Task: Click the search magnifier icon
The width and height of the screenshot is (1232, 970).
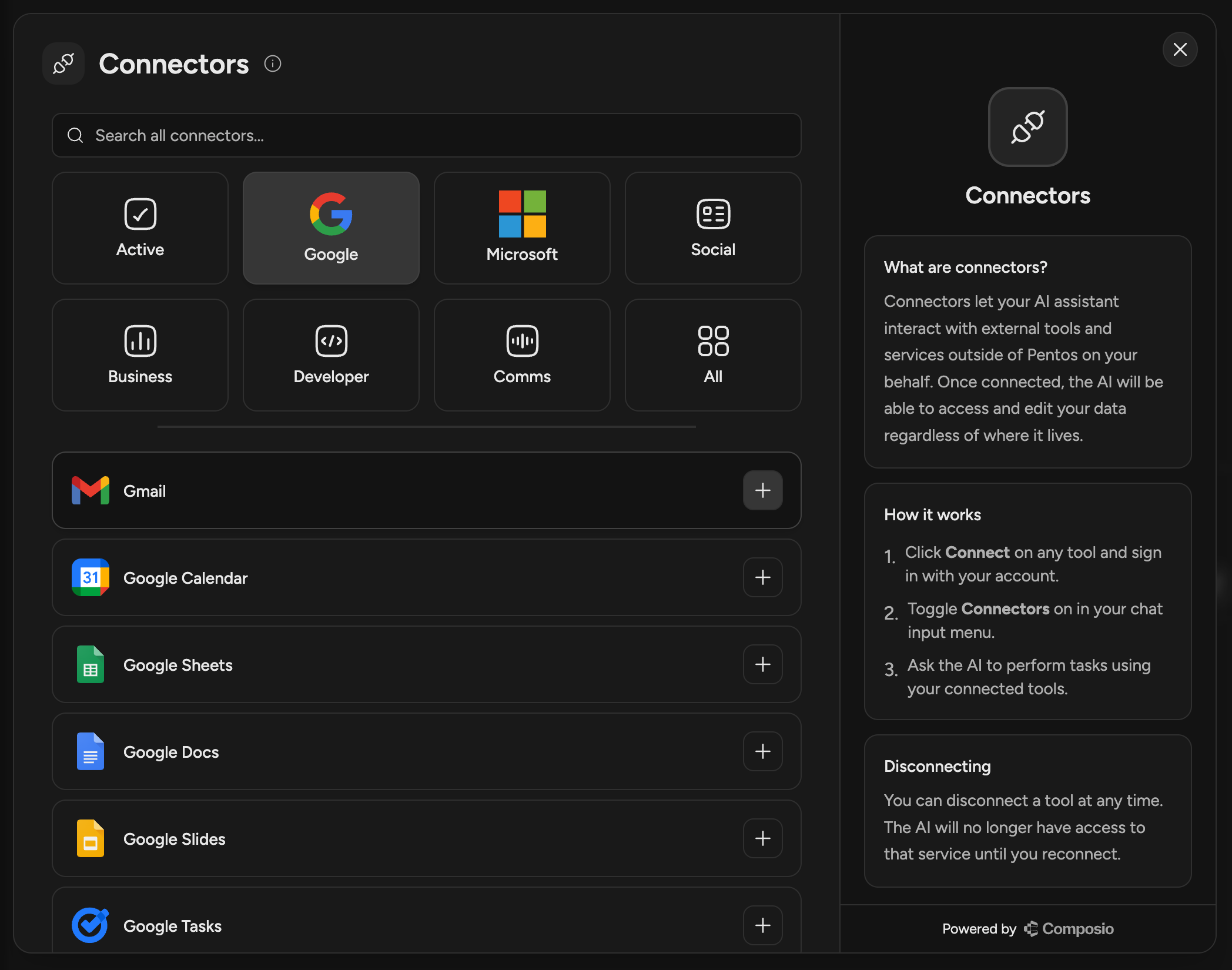Action: (75, 135)
